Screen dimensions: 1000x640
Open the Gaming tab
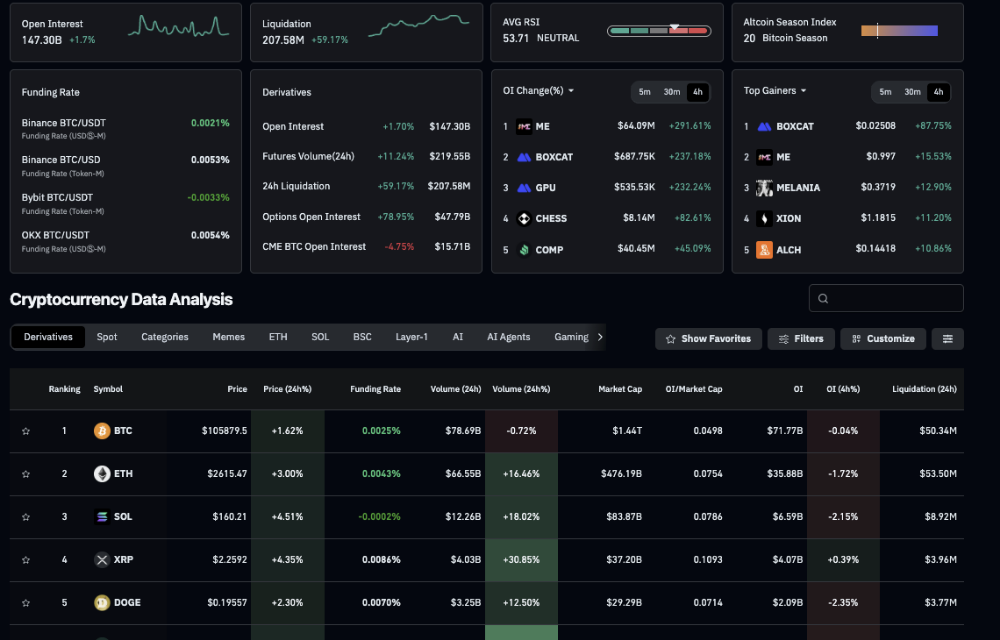point(571,337)
